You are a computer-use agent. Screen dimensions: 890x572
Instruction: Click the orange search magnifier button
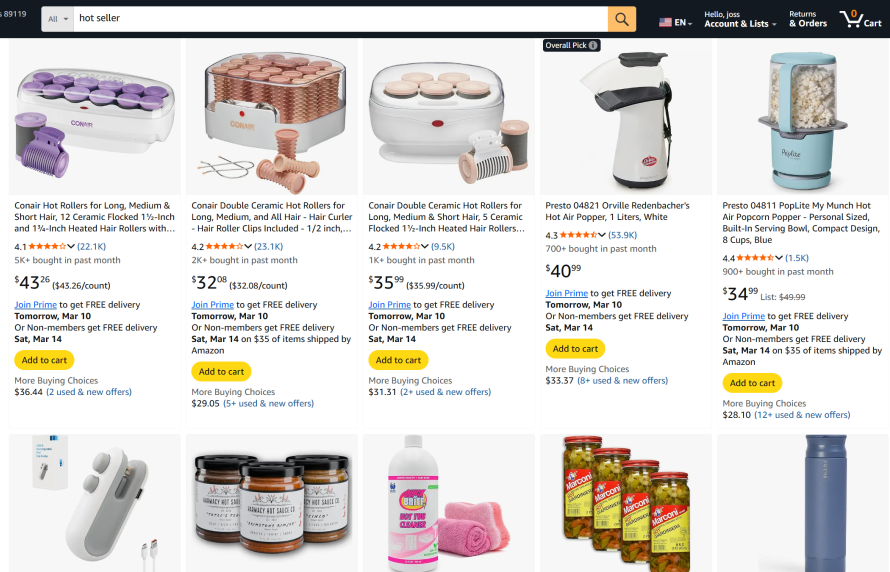click(x=622, y=19)
